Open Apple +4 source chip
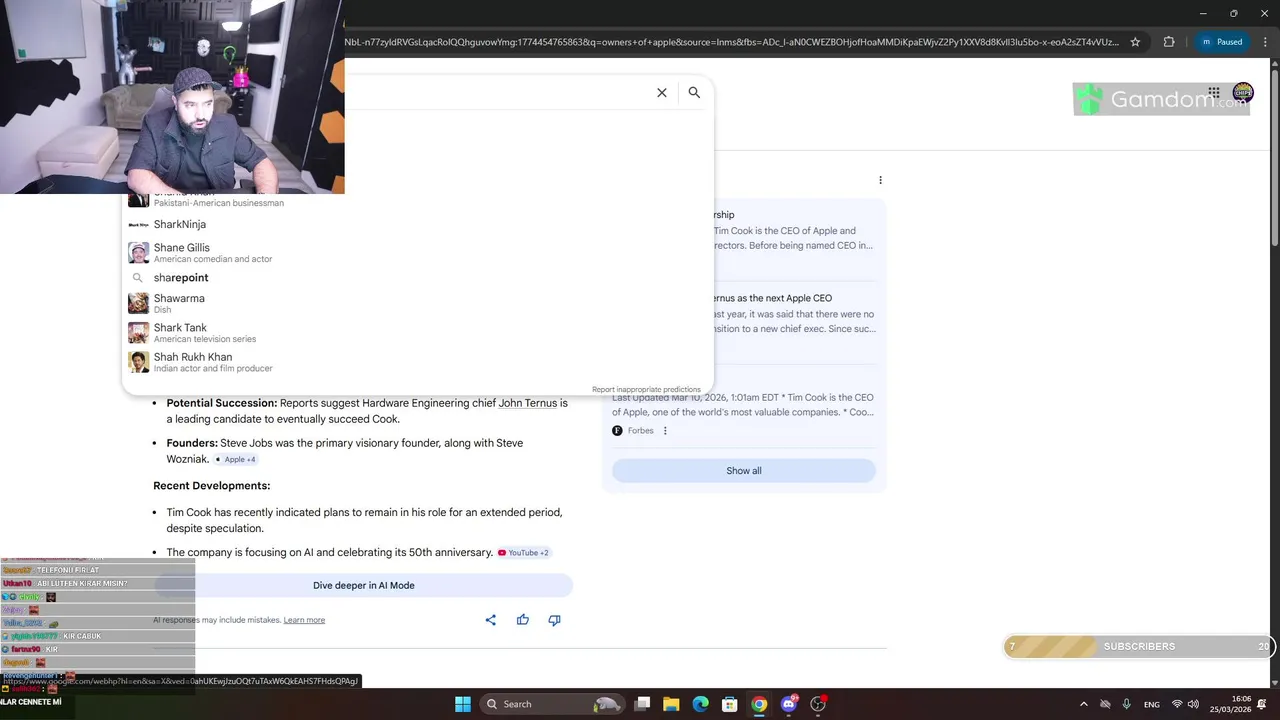 click(x=235, y=459)
